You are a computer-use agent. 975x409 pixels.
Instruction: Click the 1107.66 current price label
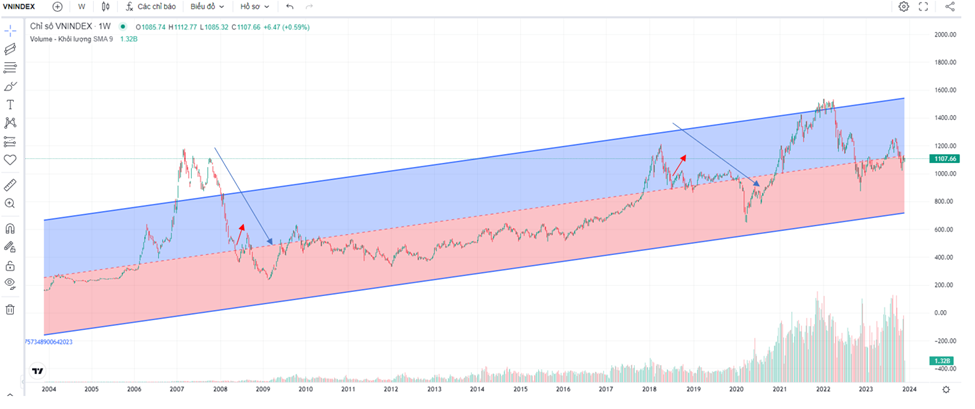click(945, 159)
